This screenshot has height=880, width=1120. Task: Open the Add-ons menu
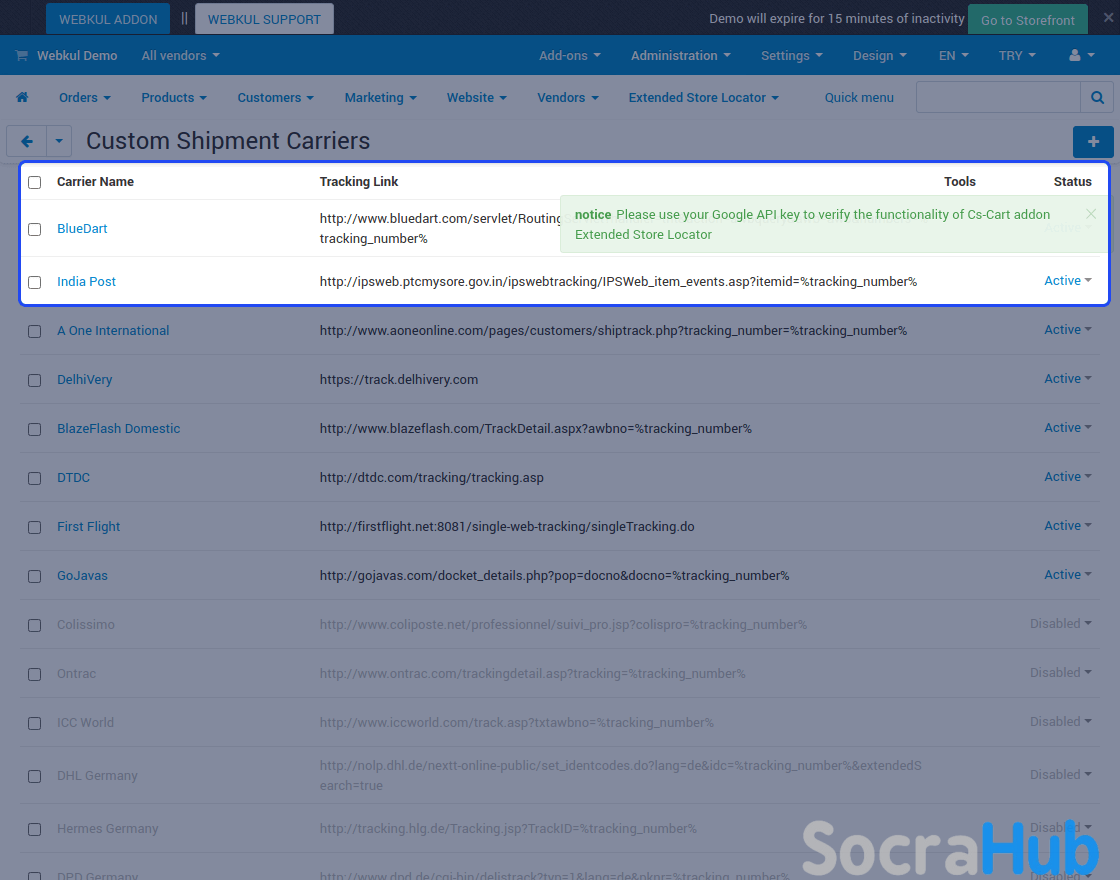tap(569, 55)
